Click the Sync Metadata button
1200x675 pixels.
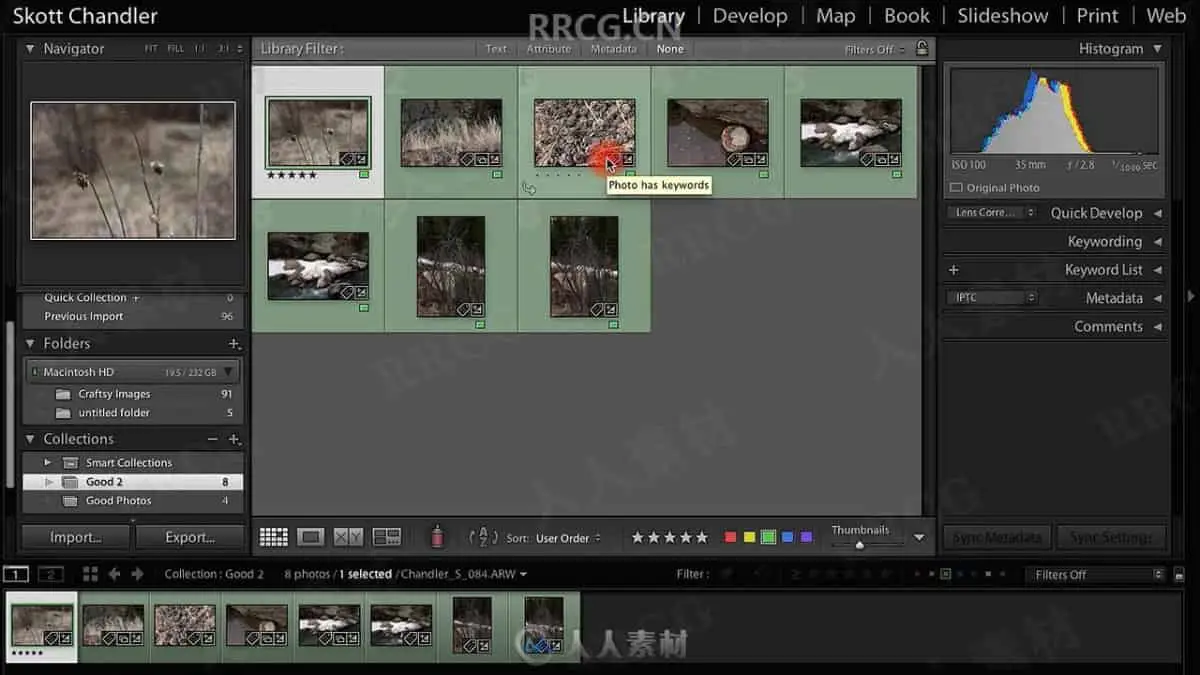pos(996,537)
